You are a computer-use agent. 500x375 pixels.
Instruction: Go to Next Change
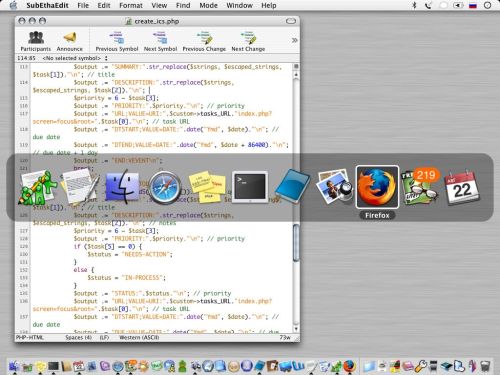click(x=248, y=41)
